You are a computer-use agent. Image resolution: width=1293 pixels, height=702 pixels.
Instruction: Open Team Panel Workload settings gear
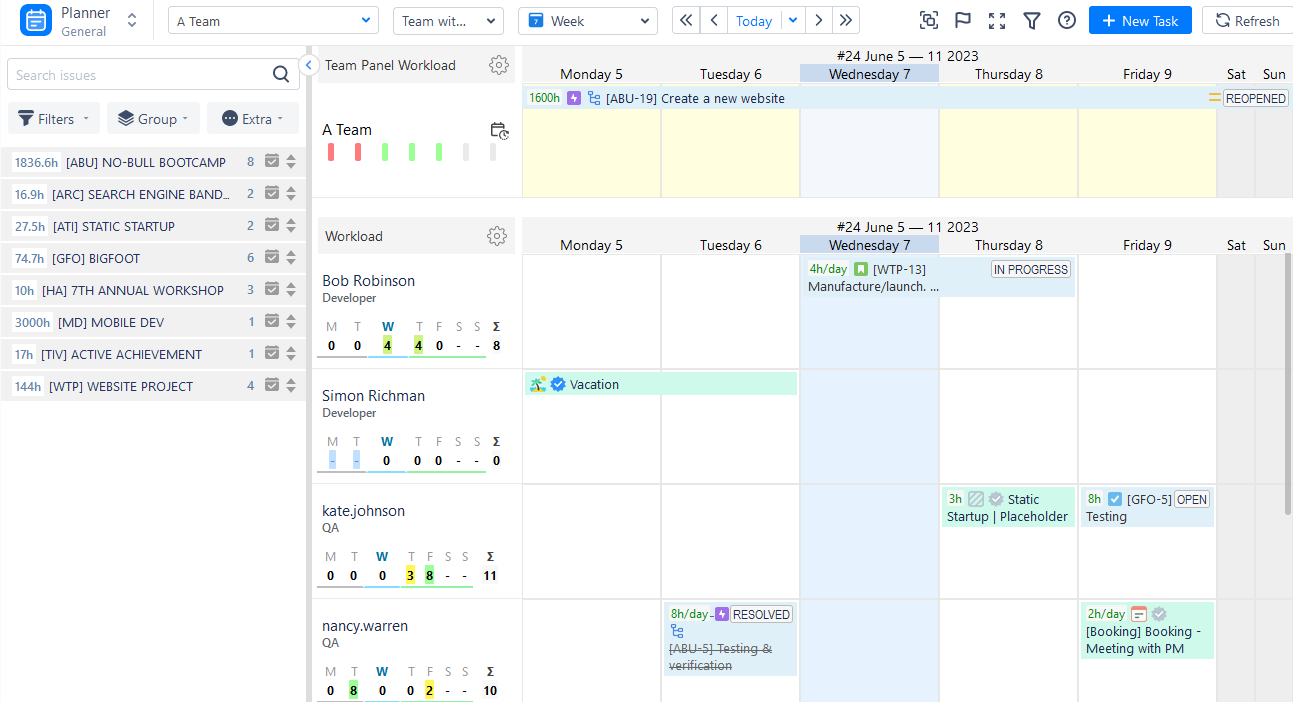pos(498,65)
